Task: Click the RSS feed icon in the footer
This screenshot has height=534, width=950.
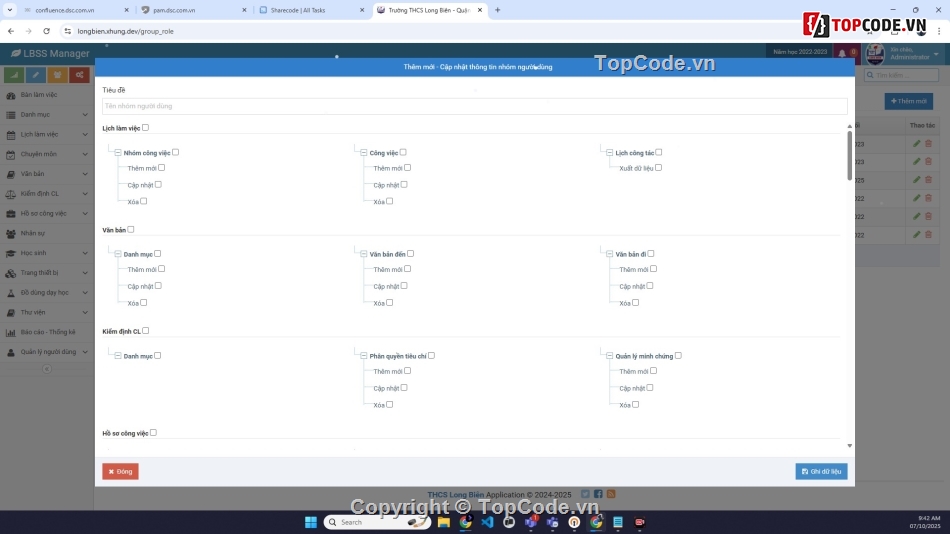Action: point(611,494)
